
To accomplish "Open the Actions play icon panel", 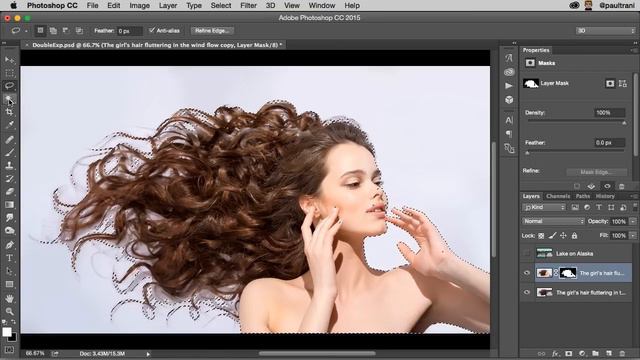I will pos(509,86).
